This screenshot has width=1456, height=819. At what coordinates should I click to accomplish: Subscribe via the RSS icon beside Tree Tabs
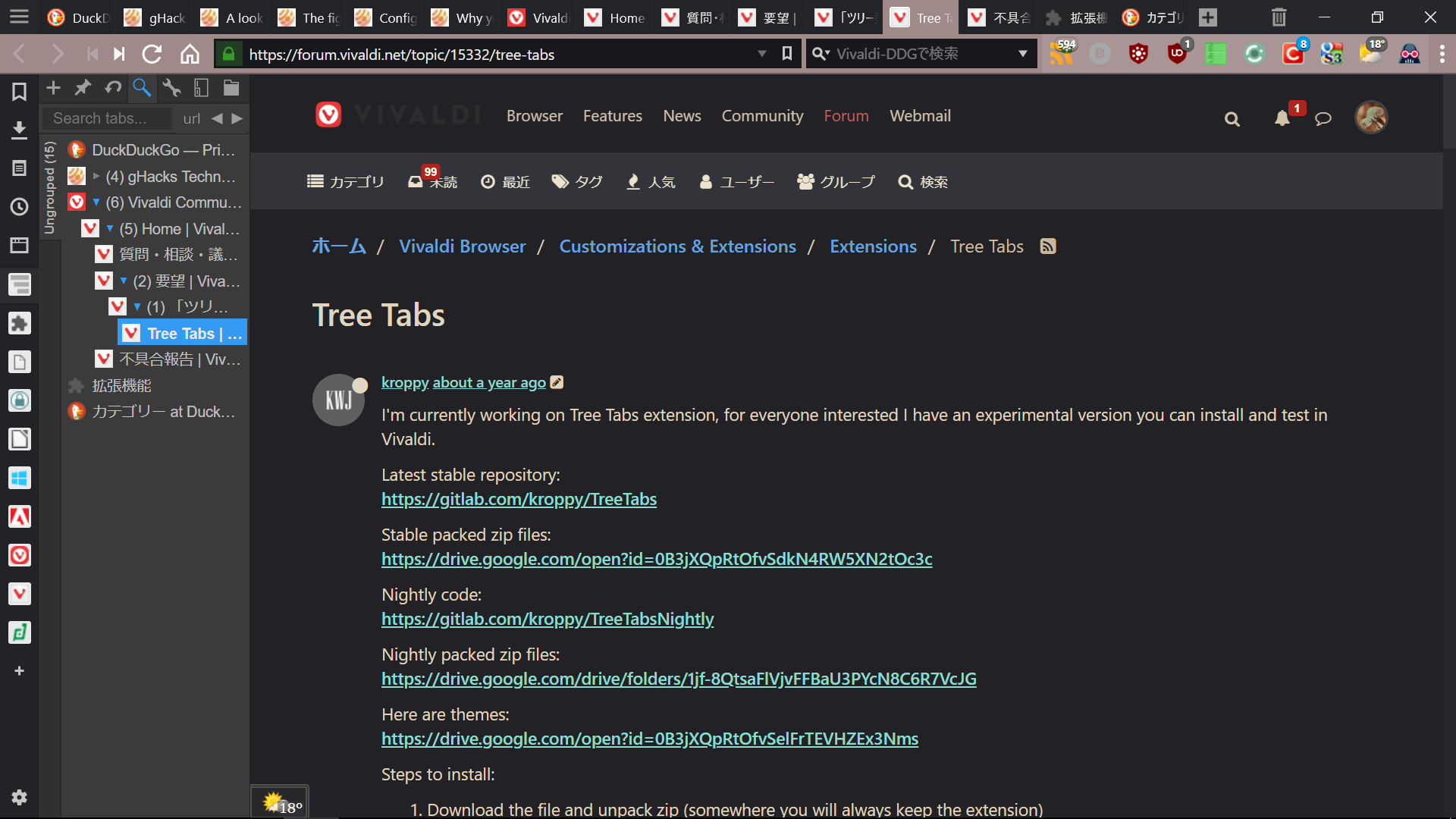(x=1048, y=246)
